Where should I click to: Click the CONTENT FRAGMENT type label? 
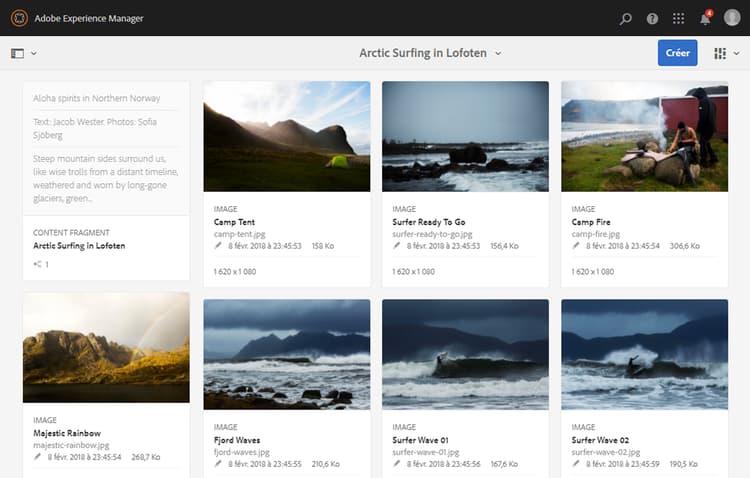click(x=71, y=233)
